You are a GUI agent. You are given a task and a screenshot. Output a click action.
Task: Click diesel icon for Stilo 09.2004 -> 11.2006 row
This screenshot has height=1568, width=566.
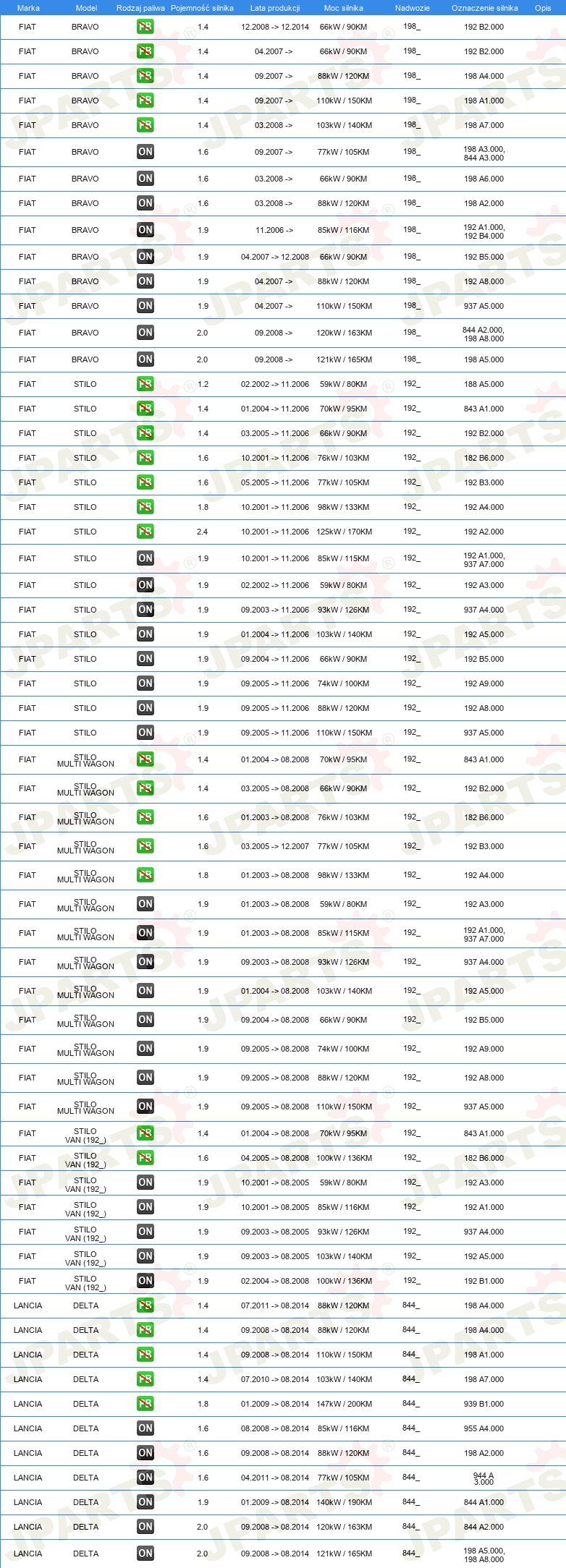(x=145, y=659)
